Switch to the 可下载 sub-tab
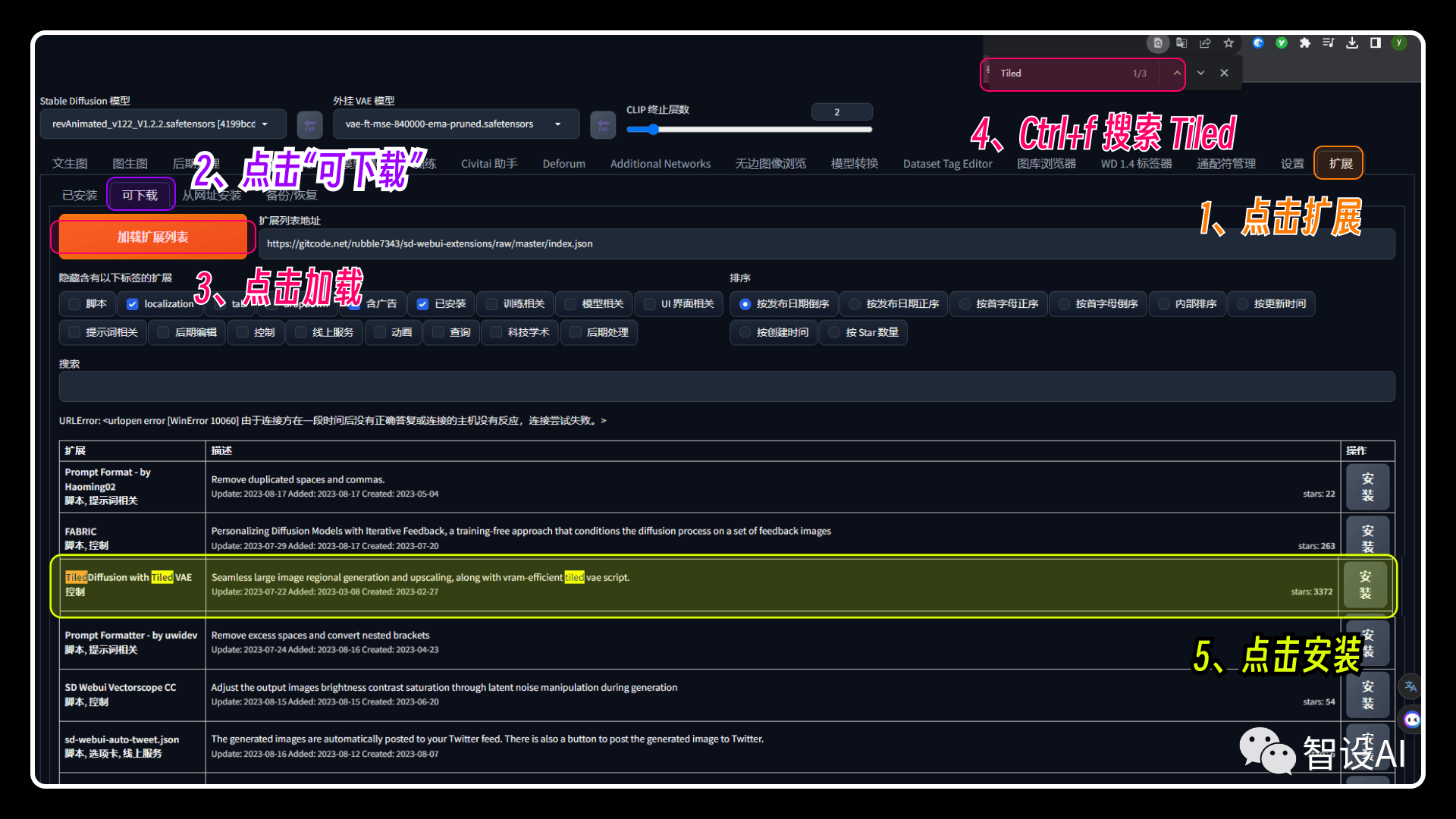The height and width of the screenshot is (819, 1456). (x=140, y=196)
